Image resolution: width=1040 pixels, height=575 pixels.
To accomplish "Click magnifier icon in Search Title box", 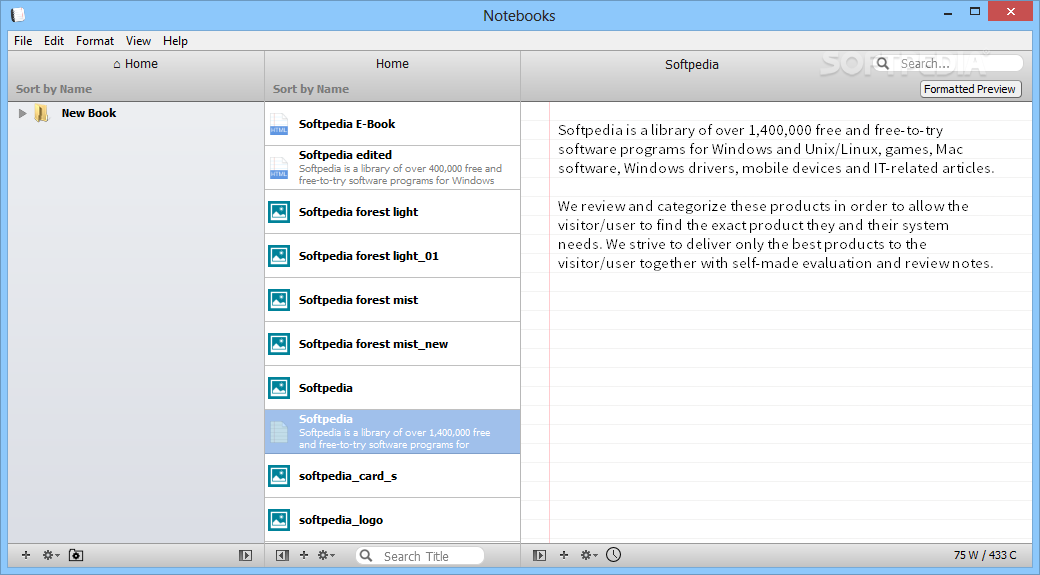I will (x=366, y=556).
